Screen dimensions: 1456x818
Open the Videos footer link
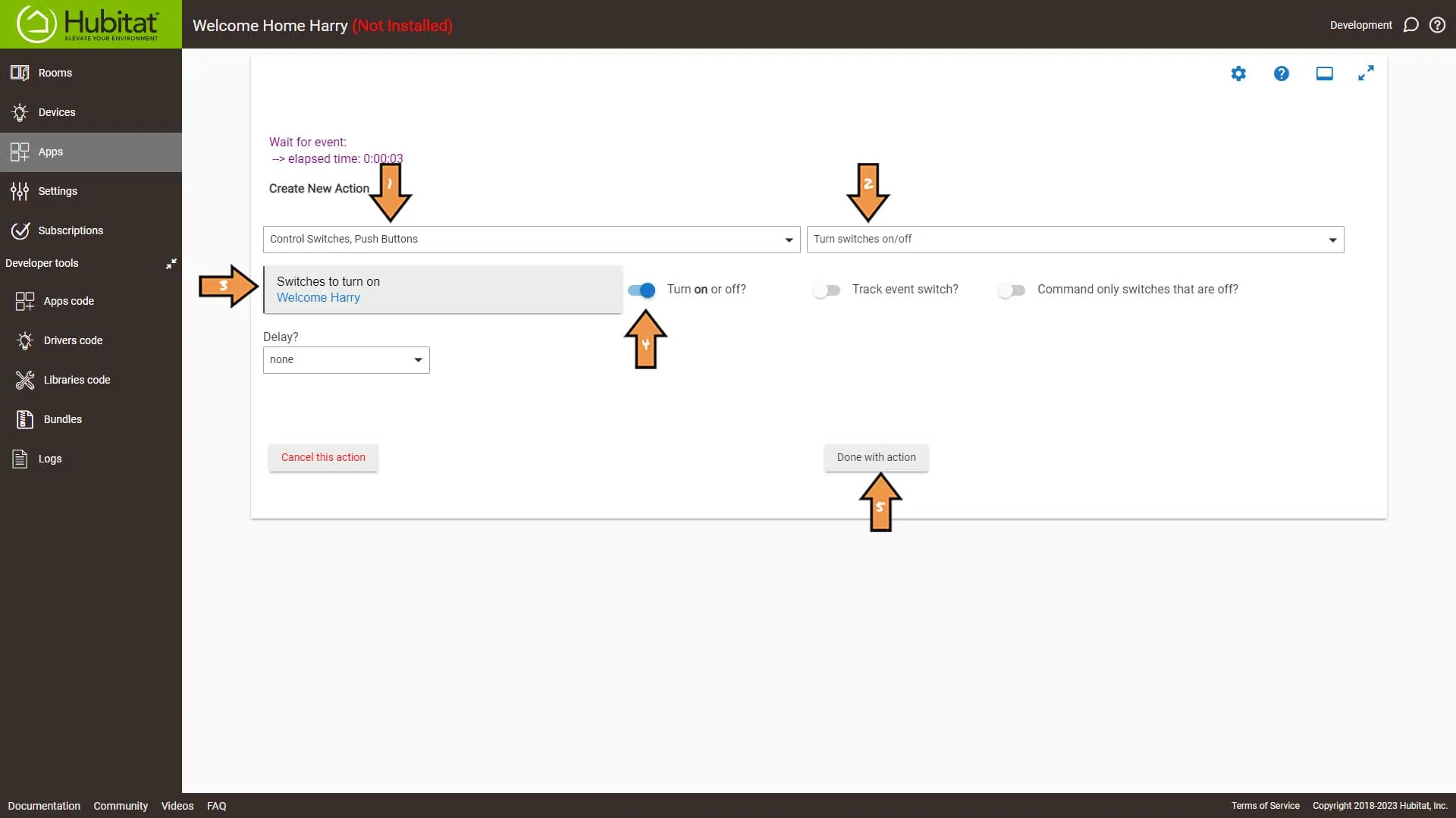(177, 806)
